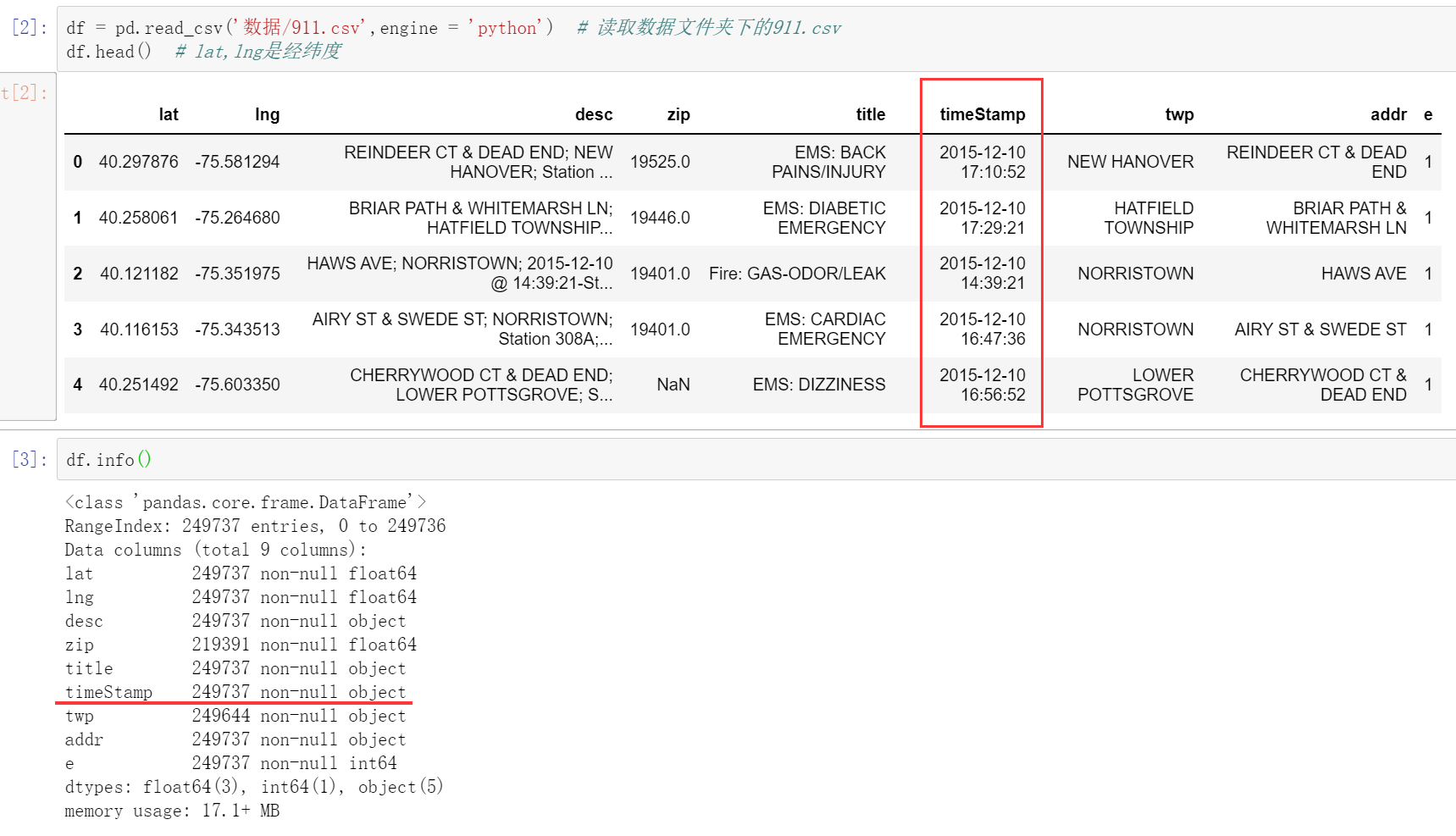
Task: Select the 'lat' column header
Action: 169,114
